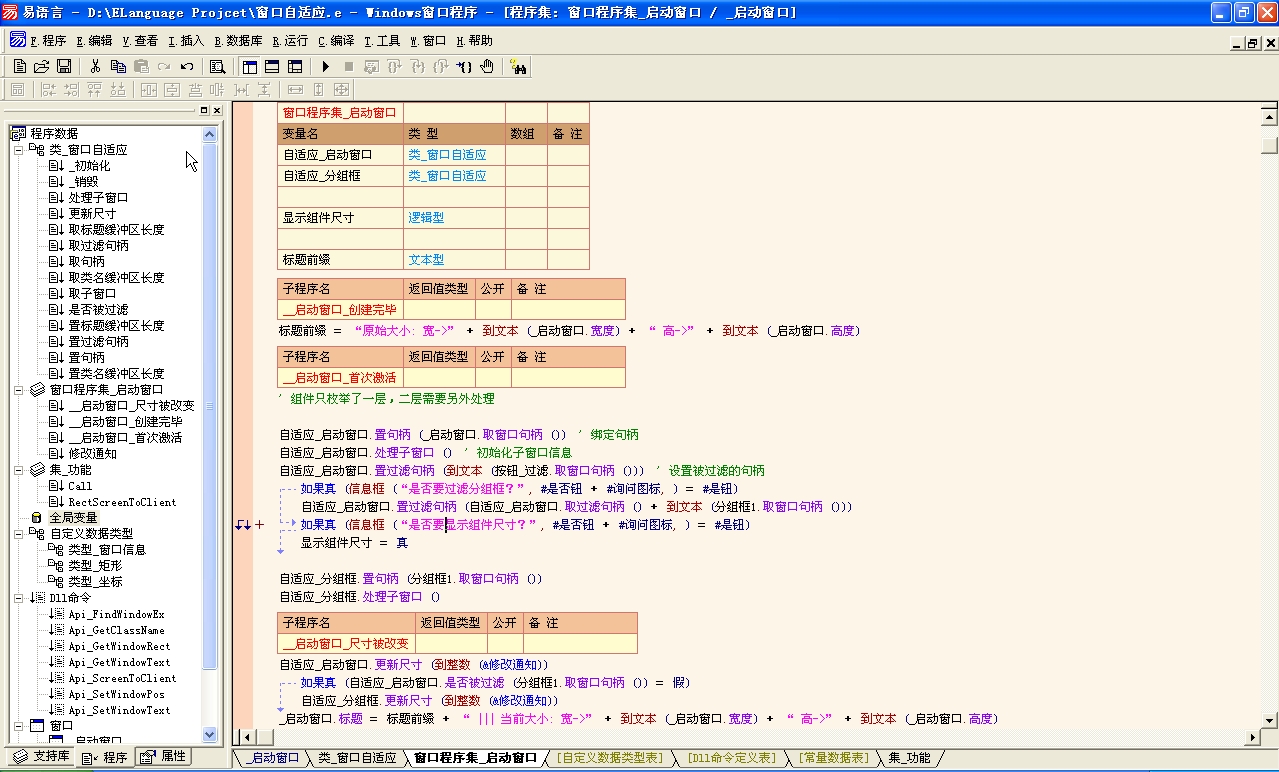
Task: Select Api_FindWindowEx tree item
Action: (116, 614)
